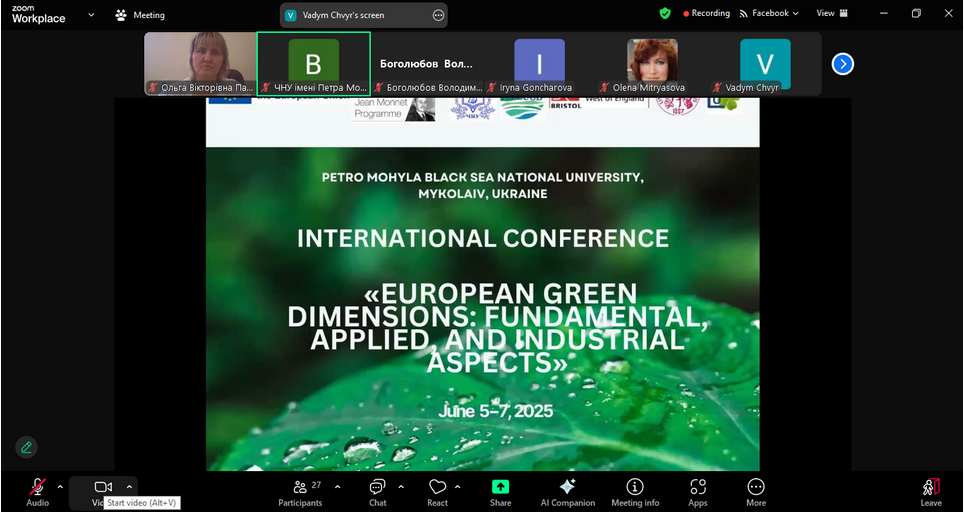Open AI Companion
Image resolution: width=964 pixels, height=512 pixels.
567,494
